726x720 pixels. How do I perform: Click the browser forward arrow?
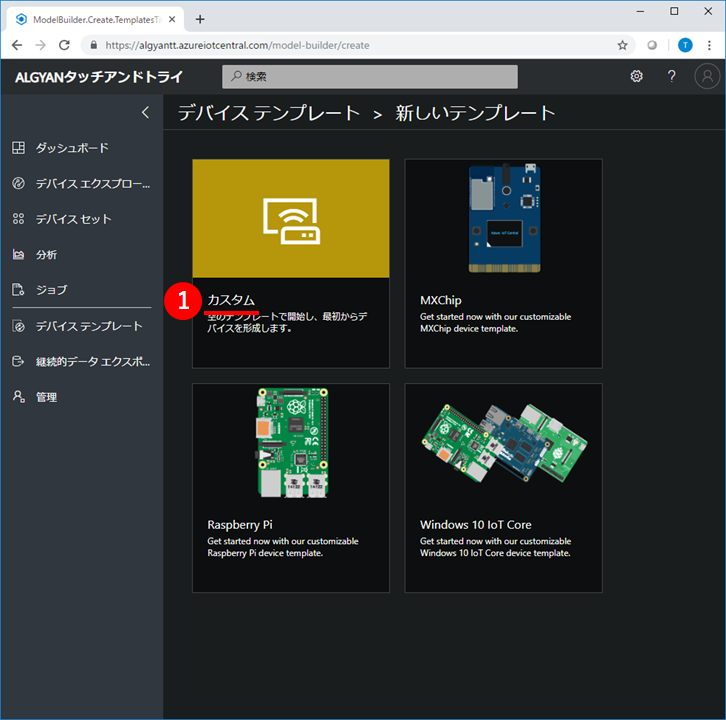click(x=41, y=45)
